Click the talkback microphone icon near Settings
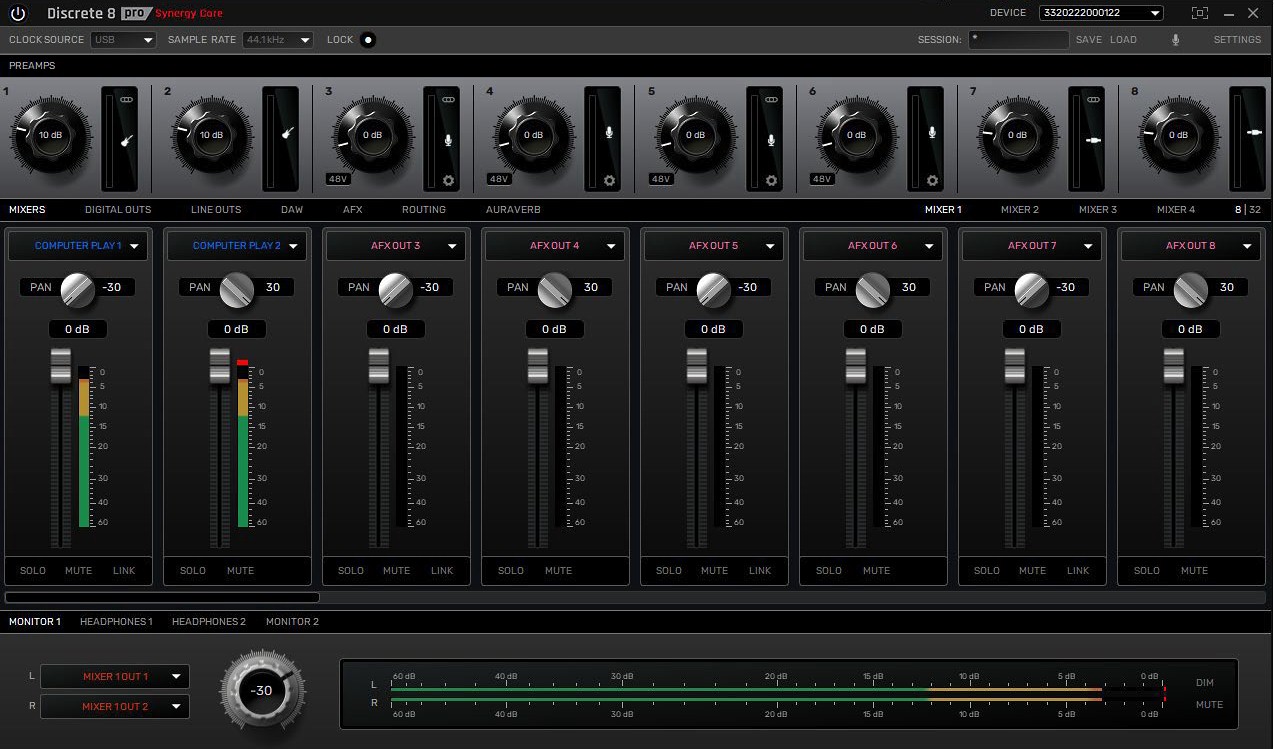Screen dimensions: 1274x749 [x=1175, y=40]
